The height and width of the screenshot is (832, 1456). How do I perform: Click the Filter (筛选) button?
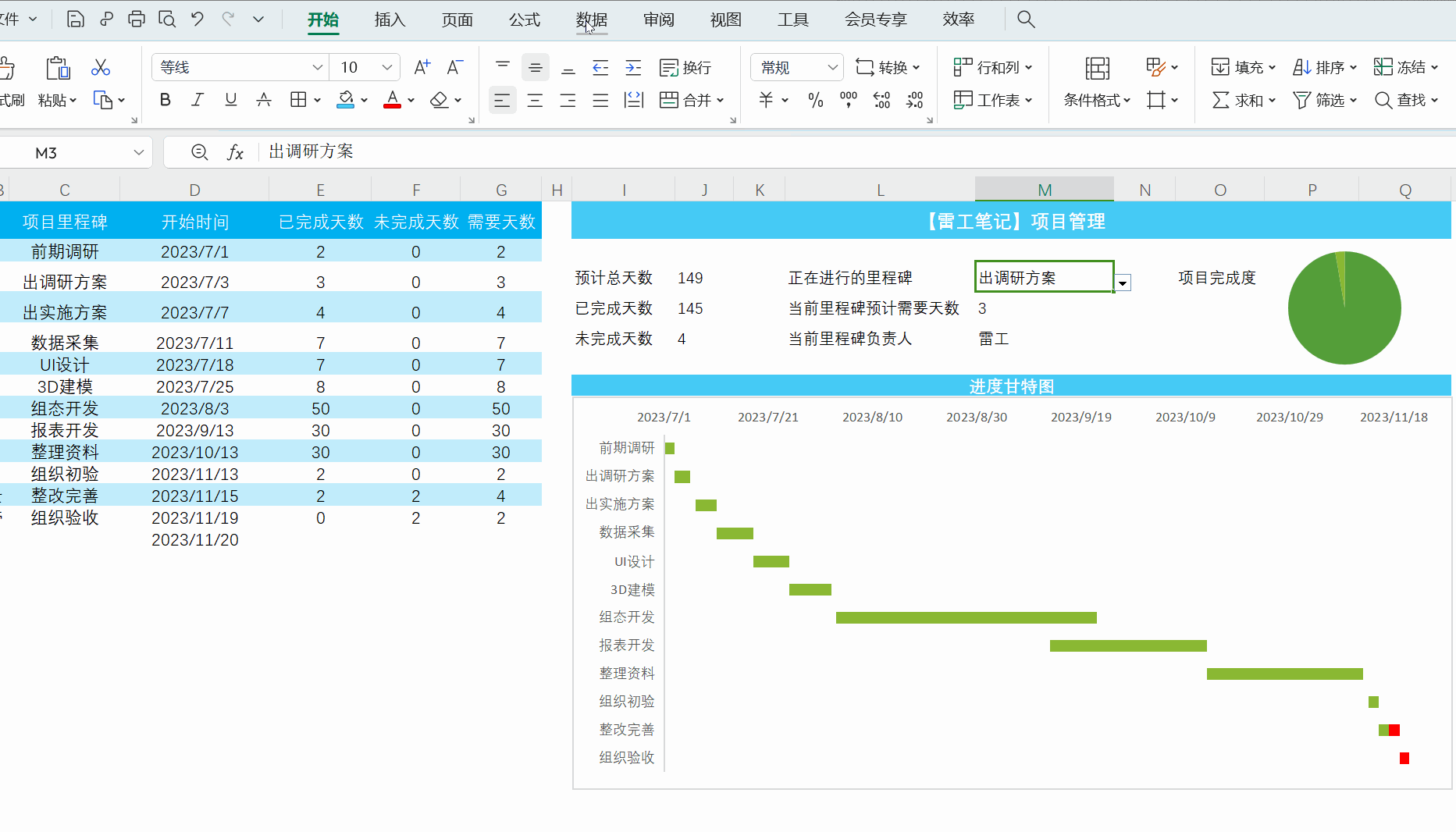click(1325, 100)
